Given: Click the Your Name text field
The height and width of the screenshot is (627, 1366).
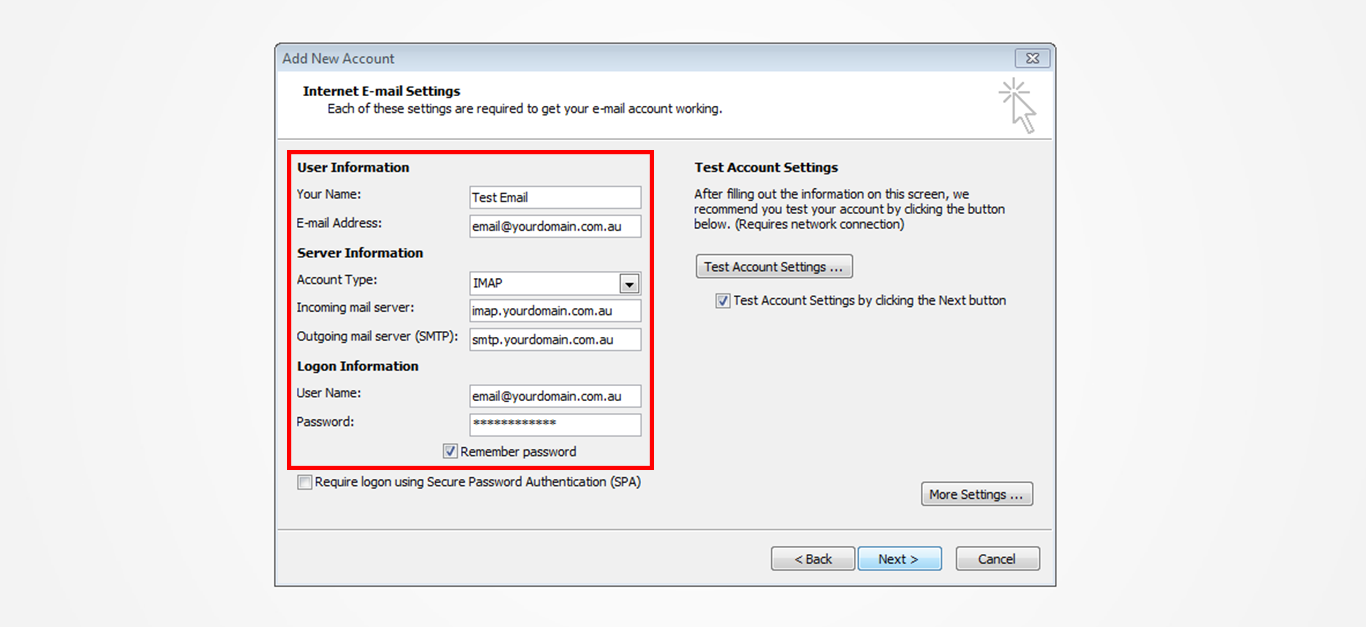Looking at the screenshot, I should click(x=555, y=198).
